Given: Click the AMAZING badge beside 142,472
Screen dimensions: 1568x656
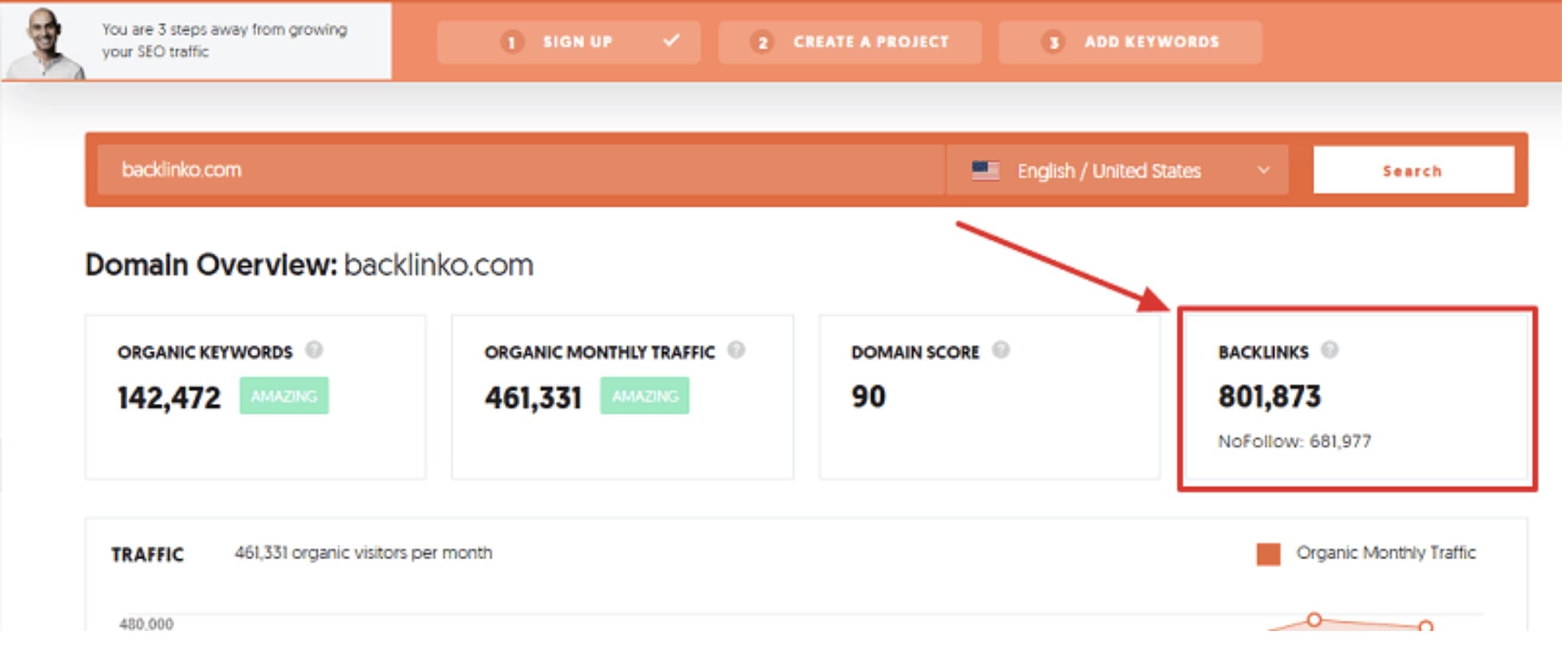Looking at the screenshot, I should tap(284, 396).
